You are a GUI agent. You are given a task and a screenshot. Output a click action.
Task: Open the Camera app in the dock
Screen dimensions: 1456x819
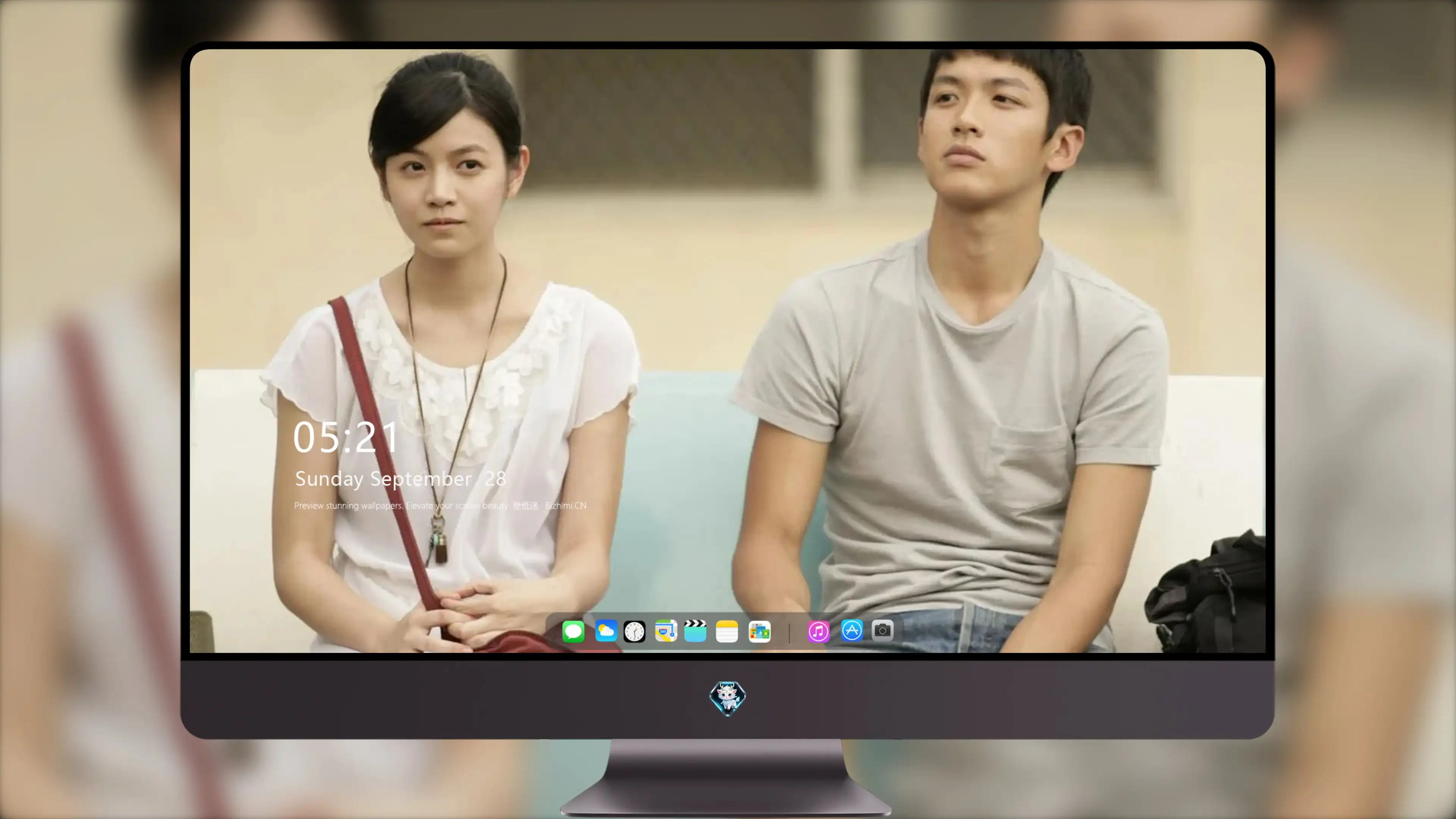click(x=882, y=630)
